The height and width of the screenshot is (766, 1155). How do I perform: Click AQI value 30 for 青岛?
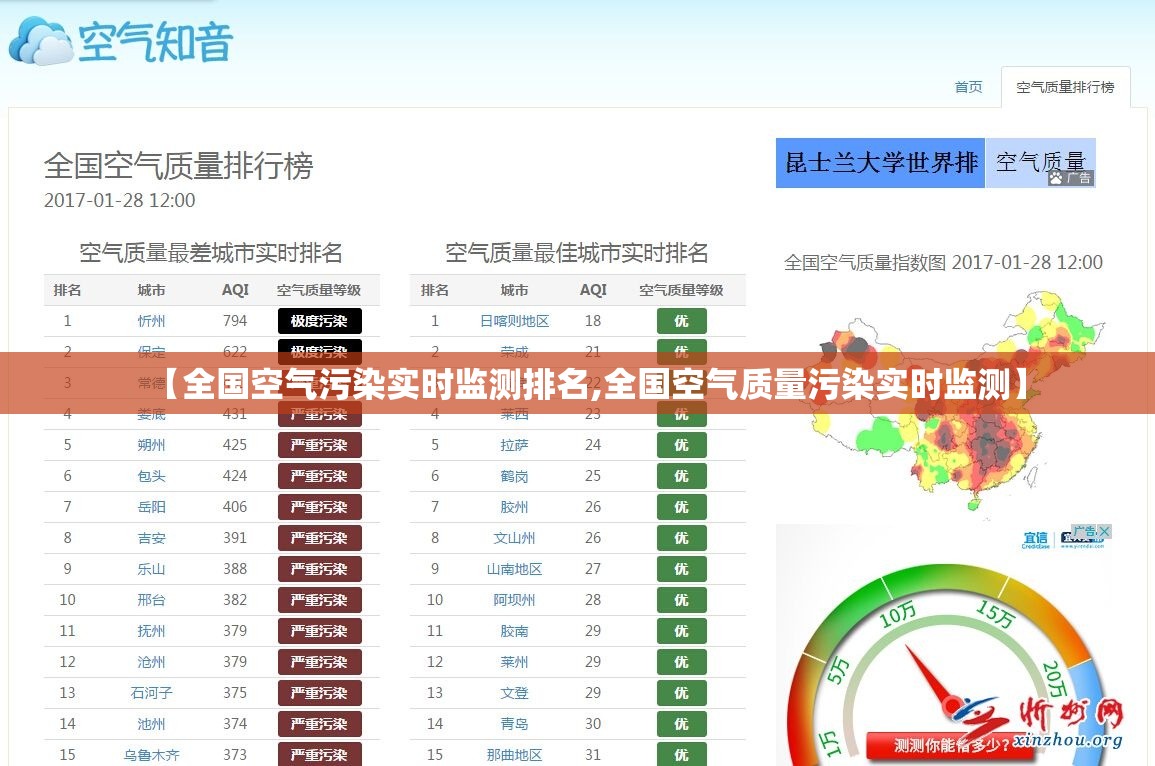tap(593, 723)
